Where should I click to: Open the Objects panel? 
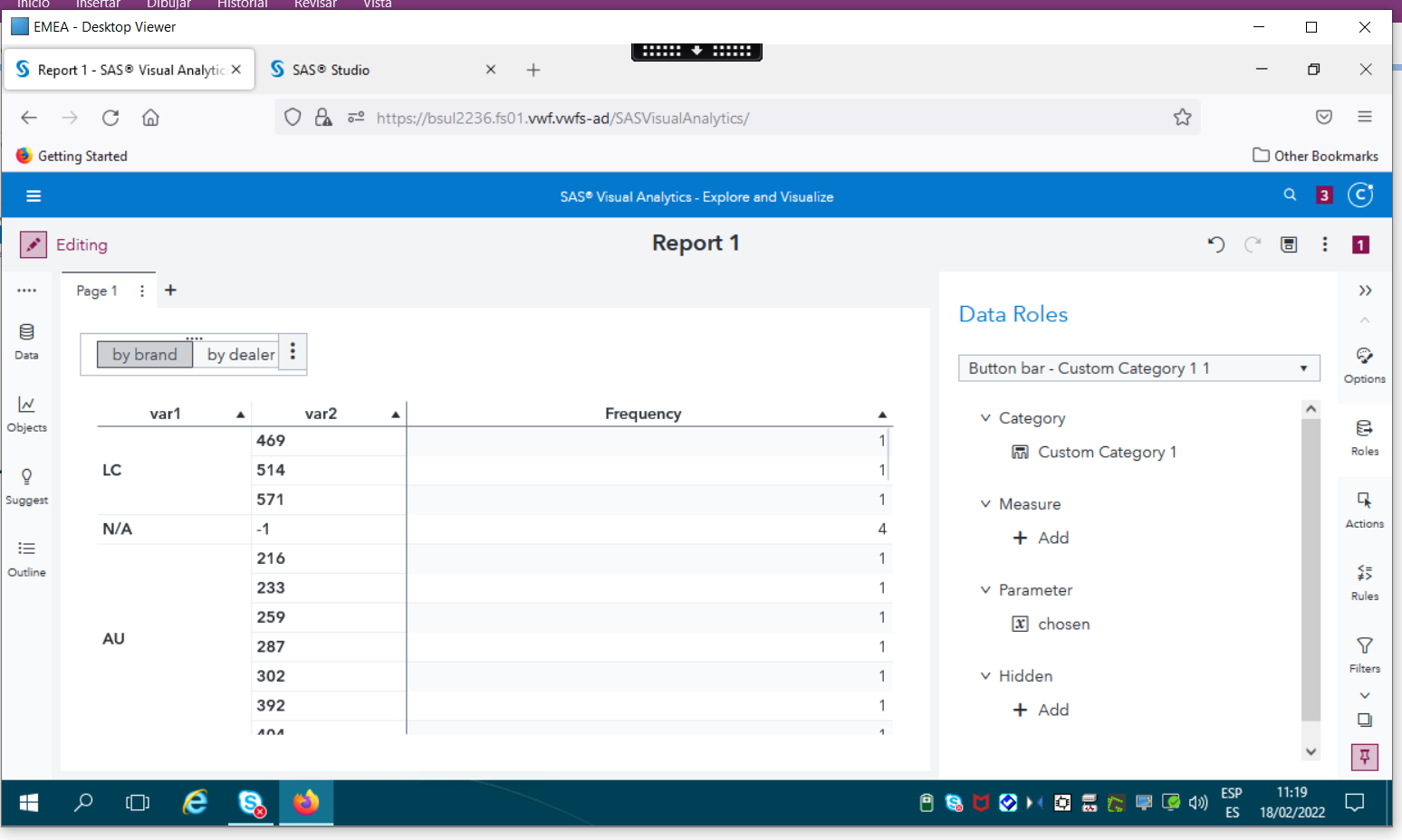point(26,415)
